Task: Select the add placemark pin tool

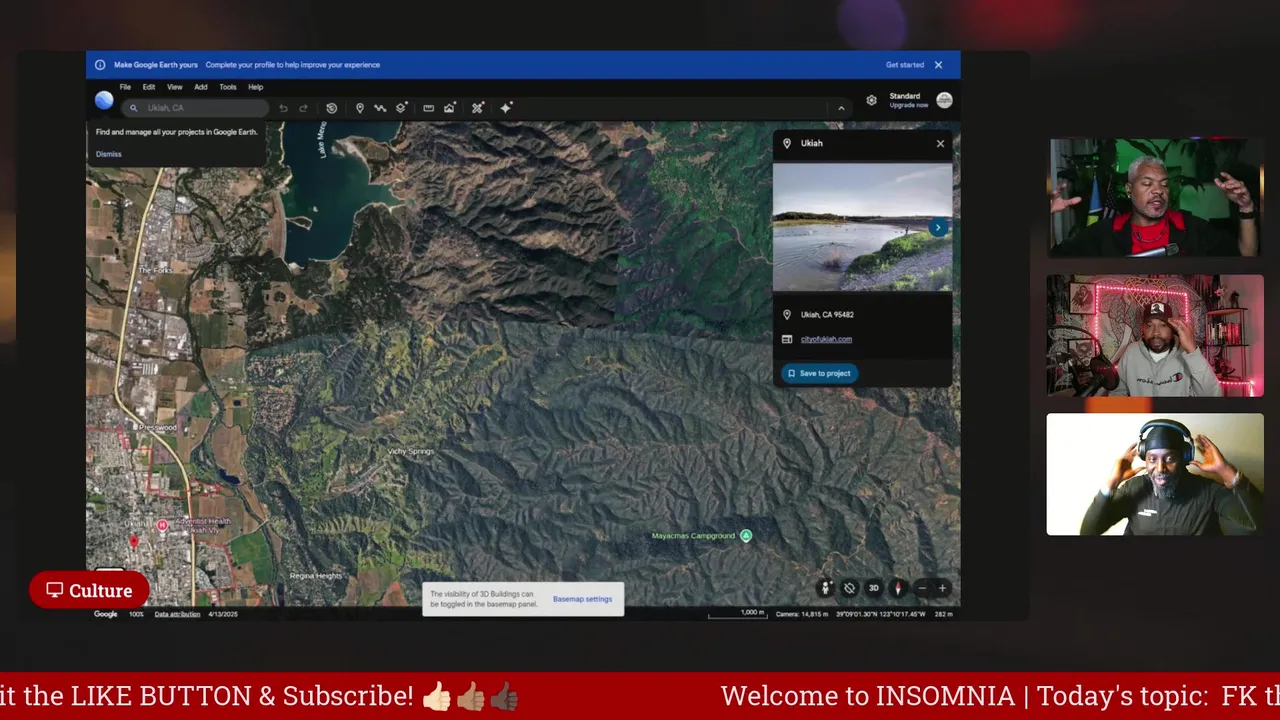Action: coord(360,108)
